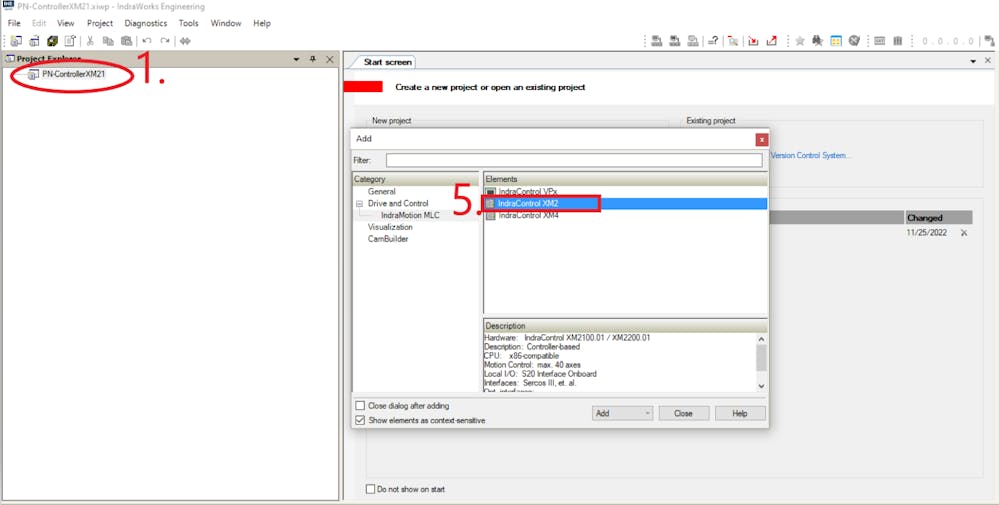Click the binoculars find icon
The image size is (999, 505).
click(818, 41)
